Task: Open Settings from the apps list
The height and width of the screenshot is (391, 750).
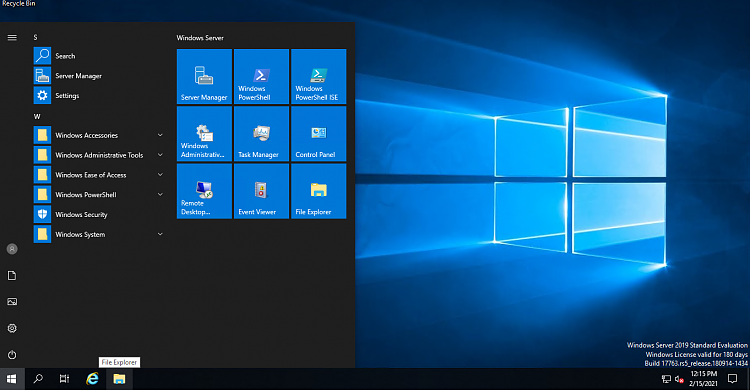Action: tap(99, 96)
